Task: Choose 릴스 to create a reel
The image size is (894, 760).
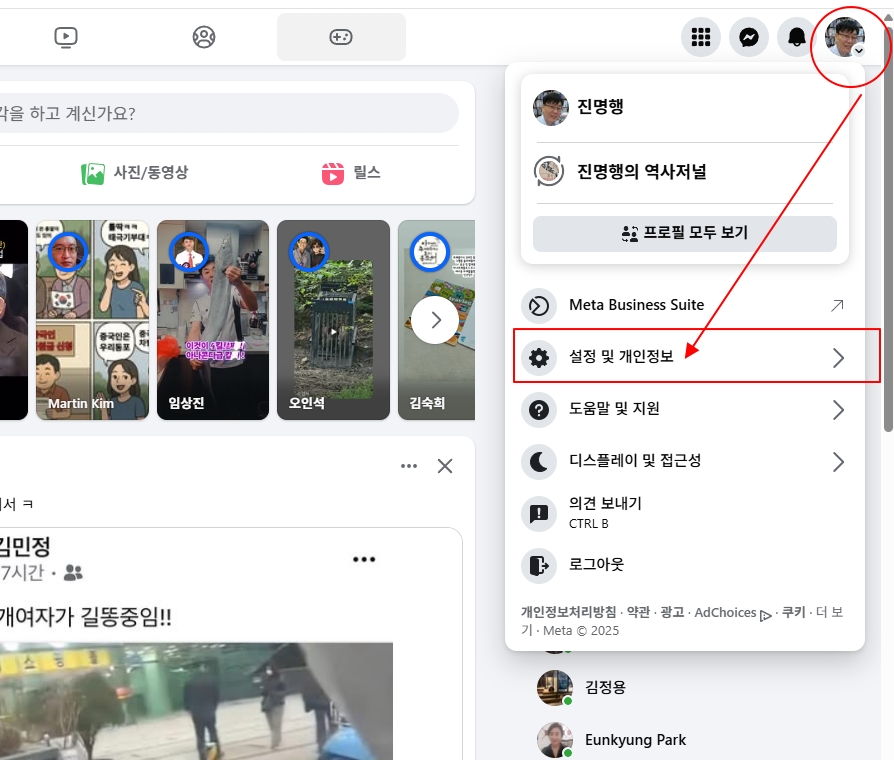Action: (x=351, y=173)
